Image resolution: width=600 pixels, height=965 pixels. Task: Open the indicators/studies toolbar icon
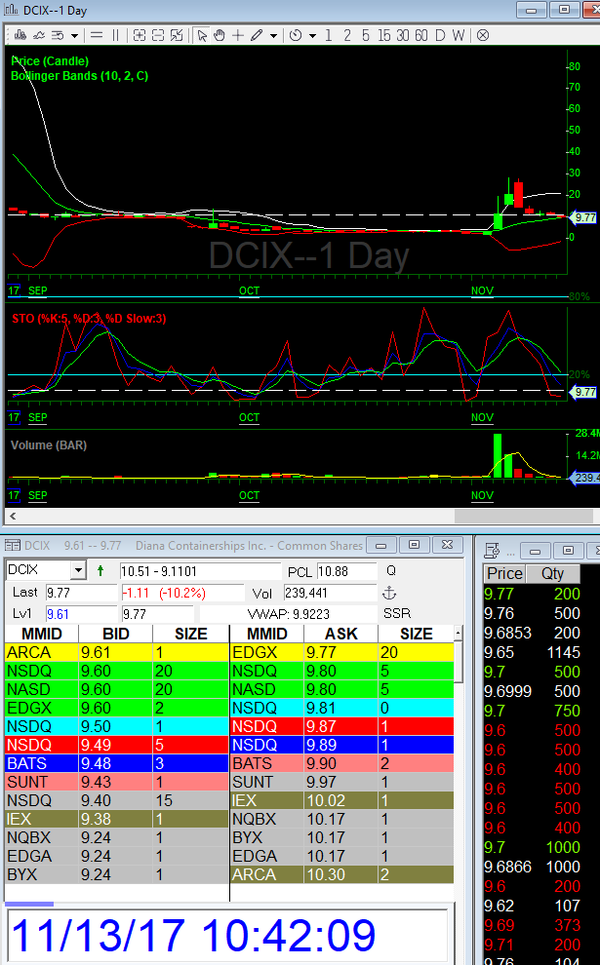coord(39,36)
